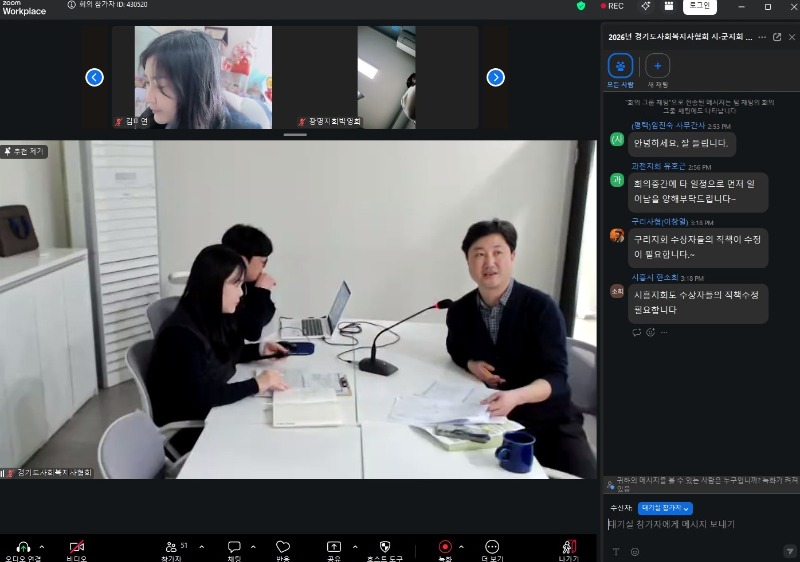Pop out the chat panel window
This screenshot has width=800, height=562.
pos(777,37)
